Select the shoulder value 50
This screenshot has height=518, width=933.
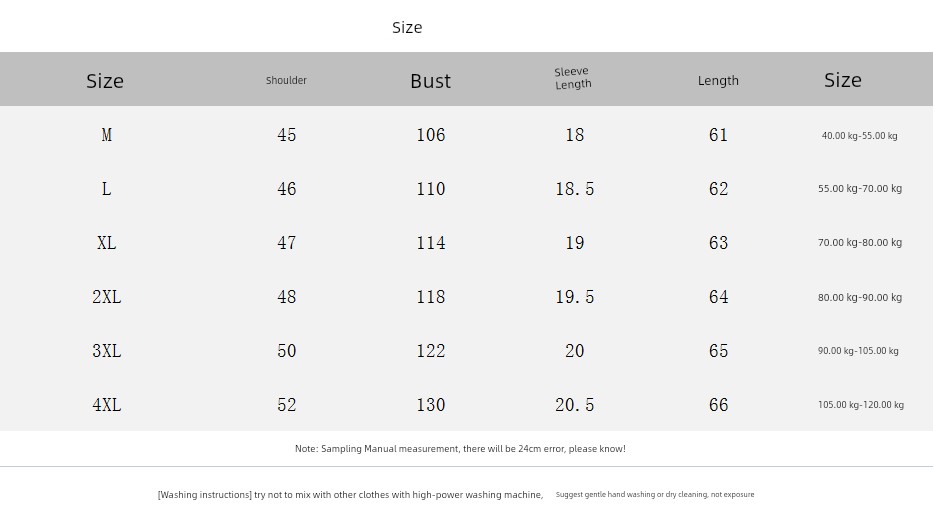pyautogui.click(x=286, y=351)
